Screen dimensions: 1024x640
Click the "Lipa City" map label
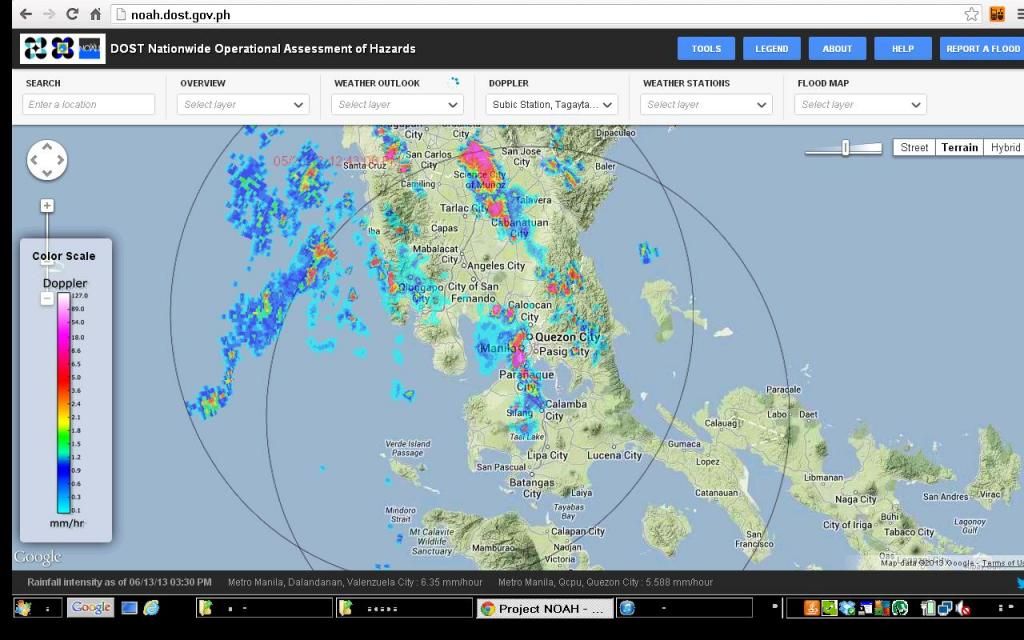pos(547,455)
